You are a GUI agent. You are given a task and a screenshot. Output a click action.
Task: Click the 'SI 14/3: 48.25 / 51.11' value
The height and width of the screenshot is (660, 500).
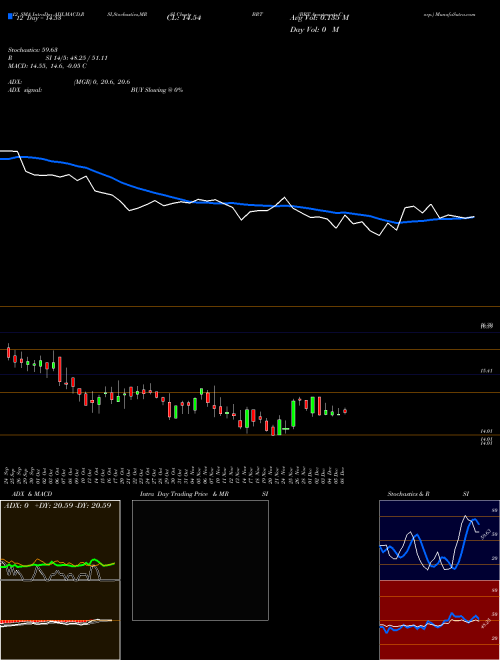77,58
